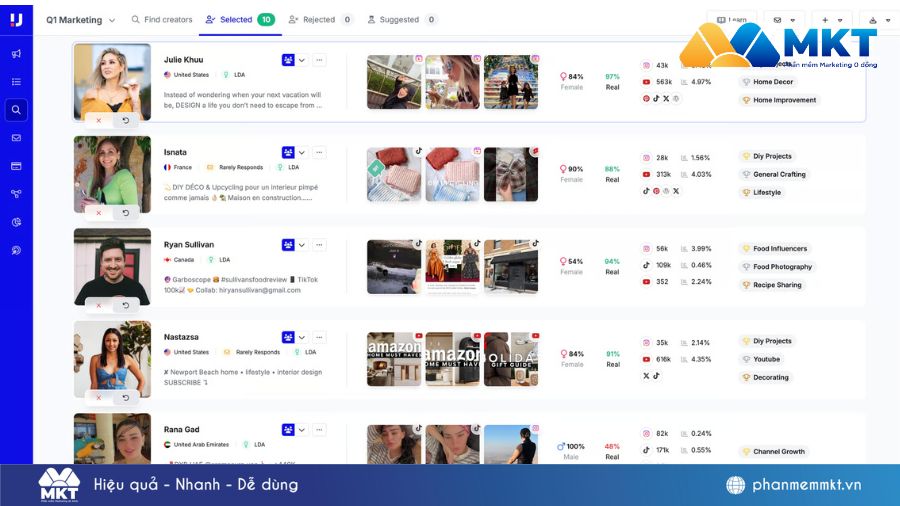900x506 pixels.
Task: Expand Isnata's status chevron
Action: click(302, 152)
